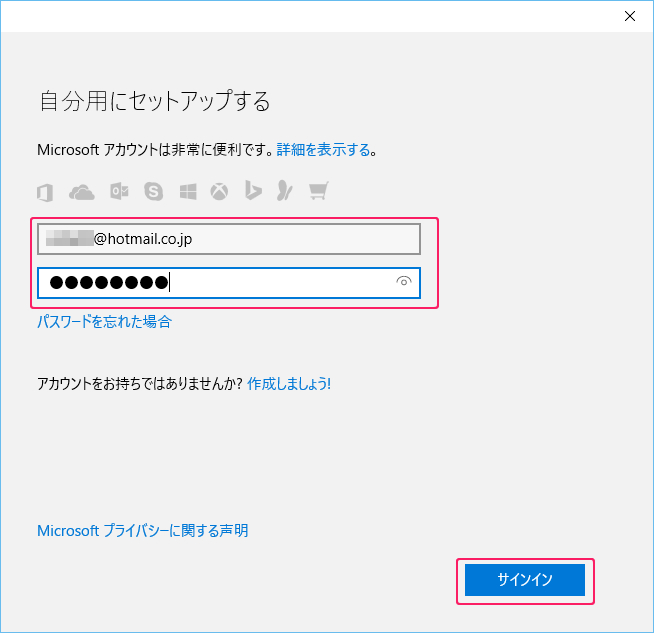Open Microsoft プライバシーに関する声明 link
Screen dimensions: 654x633
coord(143,531)
